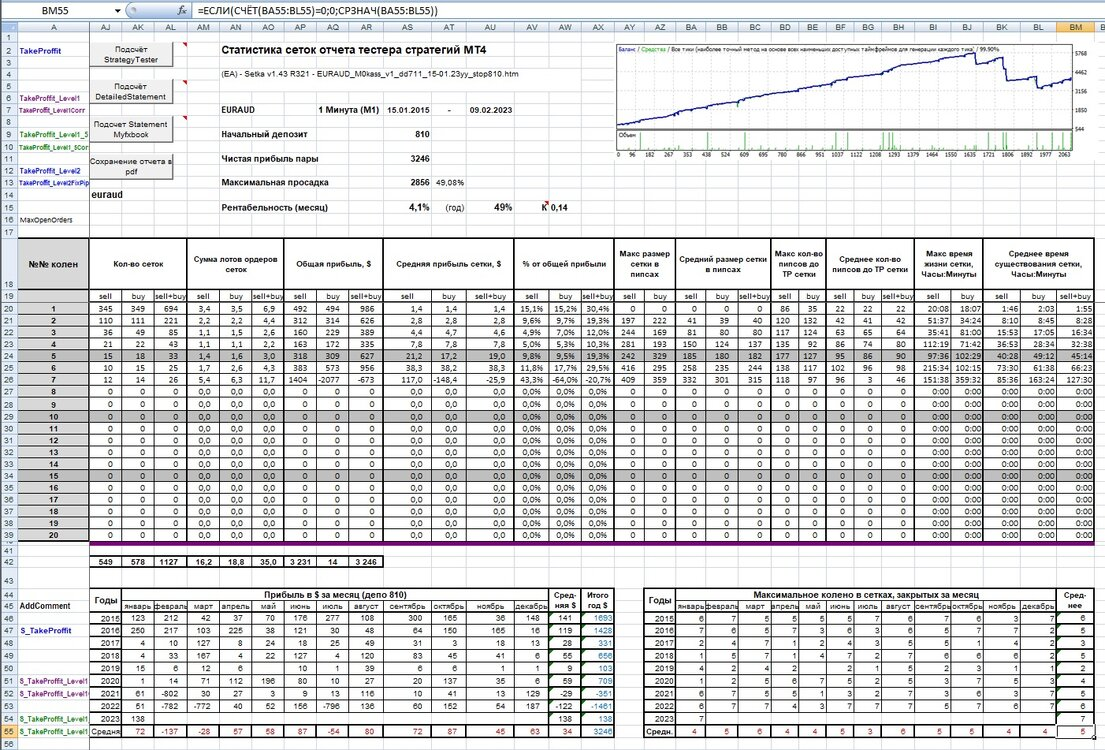
Task: Select the AddComment cell
Action: [x=54, y=606]
